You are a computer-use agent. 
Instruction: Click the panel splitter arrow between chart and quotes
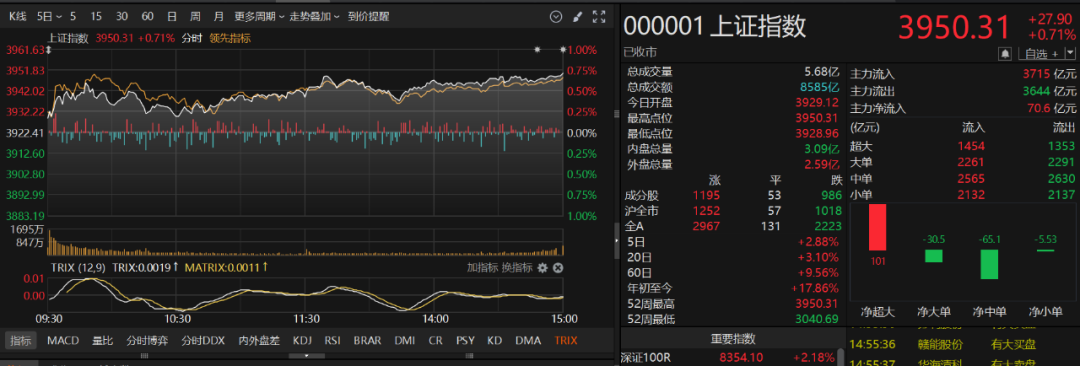click(x=616, y=240)
